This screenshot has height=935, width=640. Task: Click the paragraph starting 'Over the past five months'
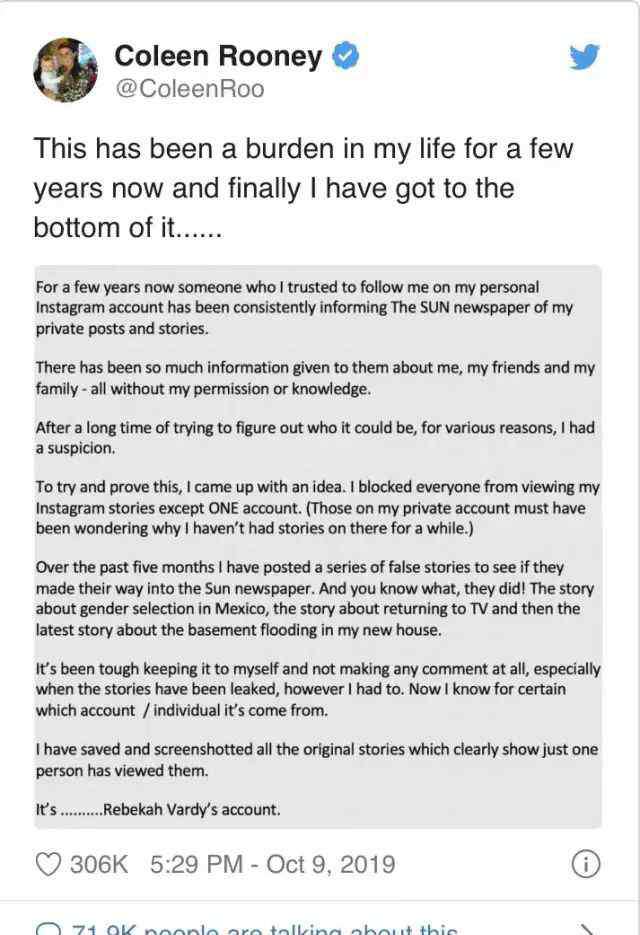coord(315,598)
